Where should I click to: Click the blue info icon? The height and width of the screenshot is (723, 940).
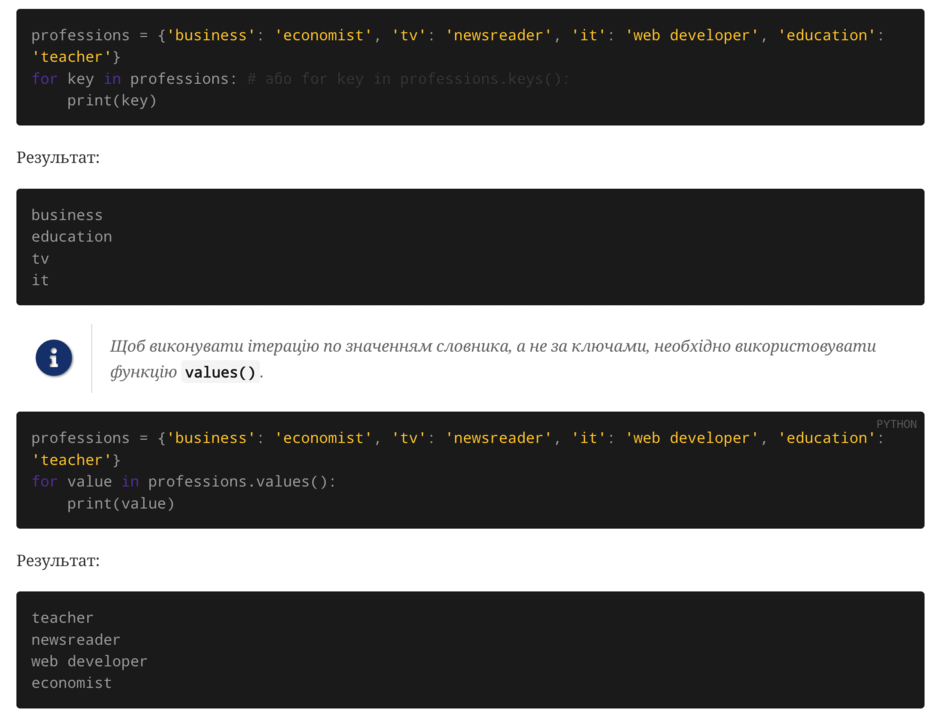54,358
